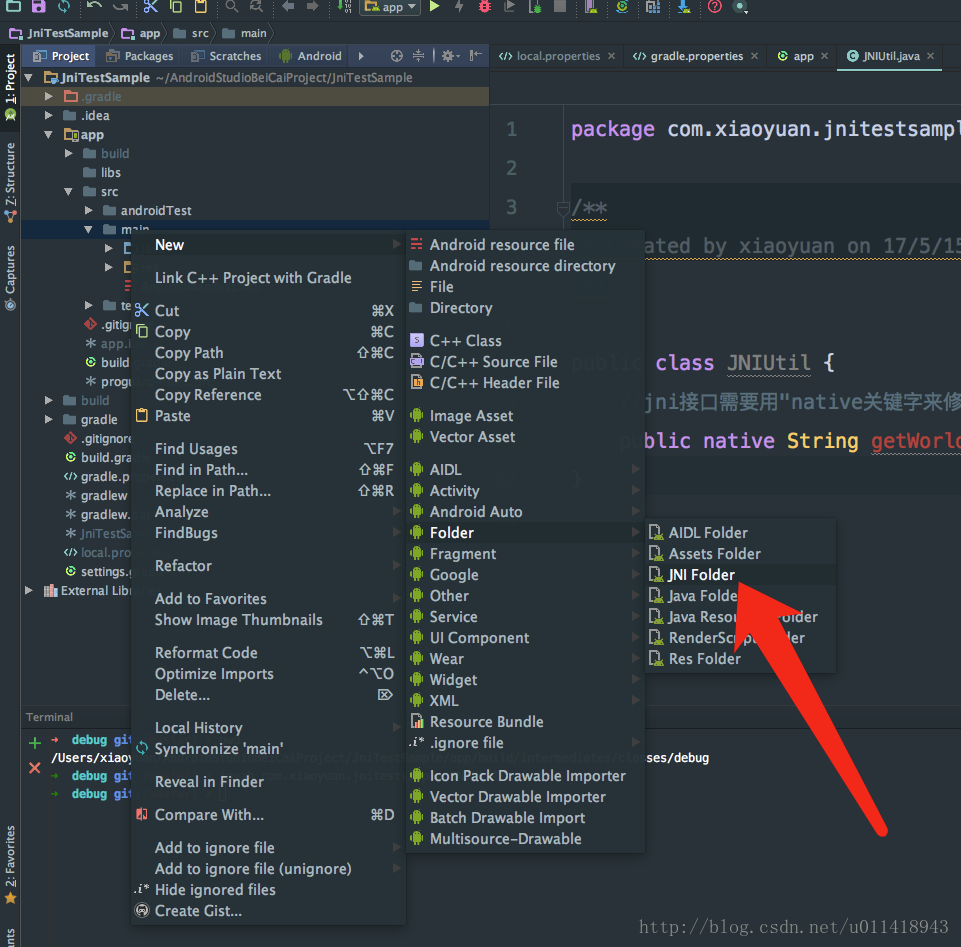
Task: Open the Captures side tool window
Action: click(10, 277)
